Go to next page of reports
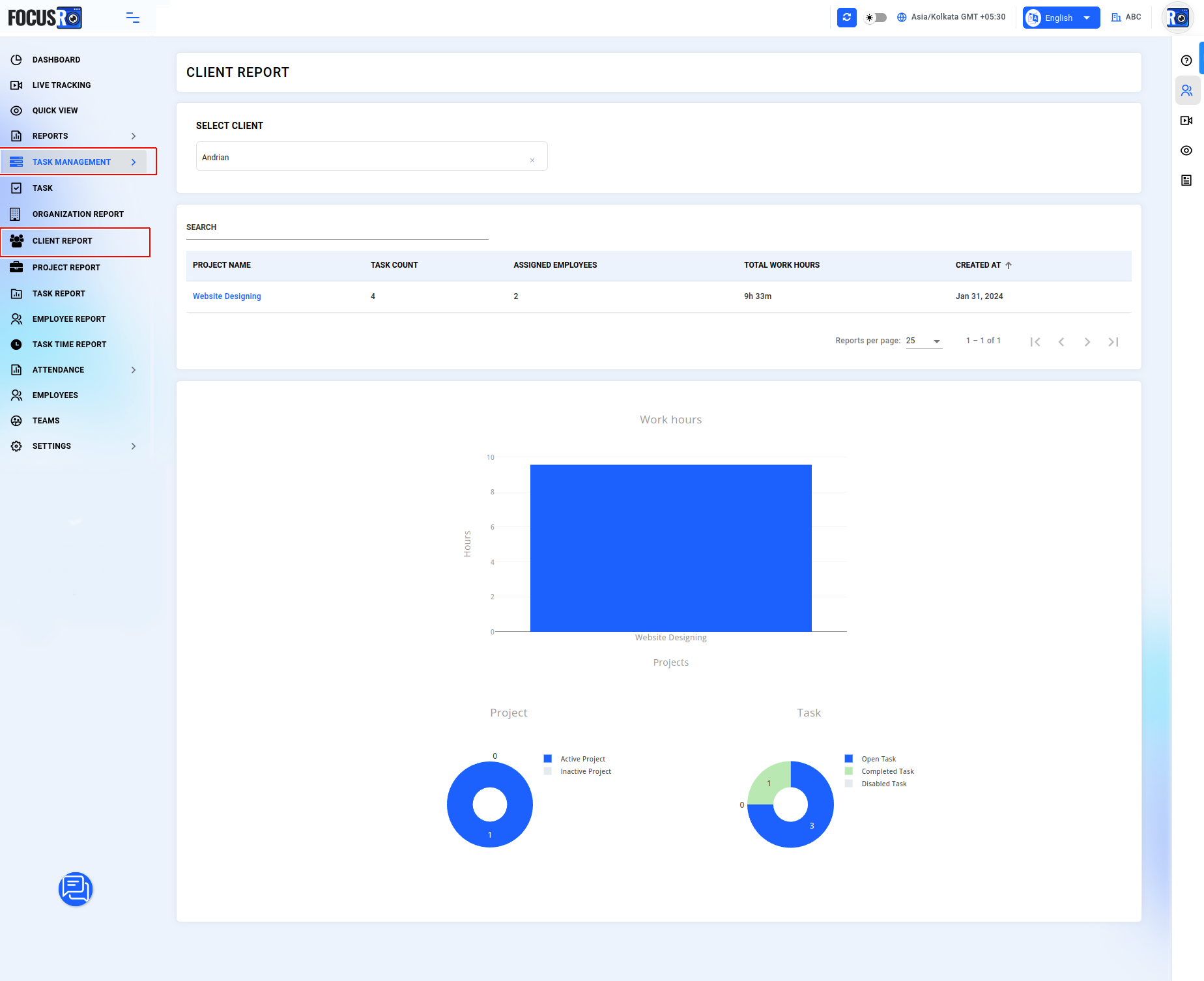1204x981 pixels. (x=1087, y=342)
